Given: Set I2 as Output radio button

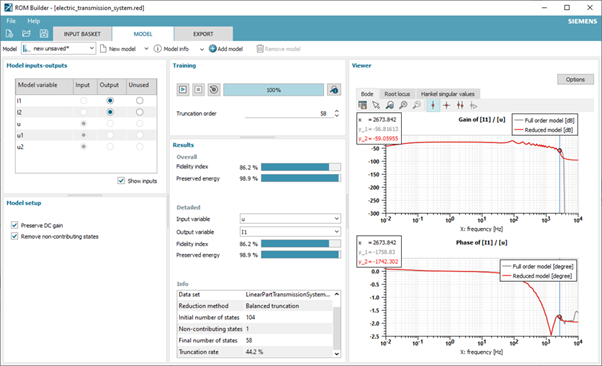Looking at the screenshot, I should click(110, 112).
